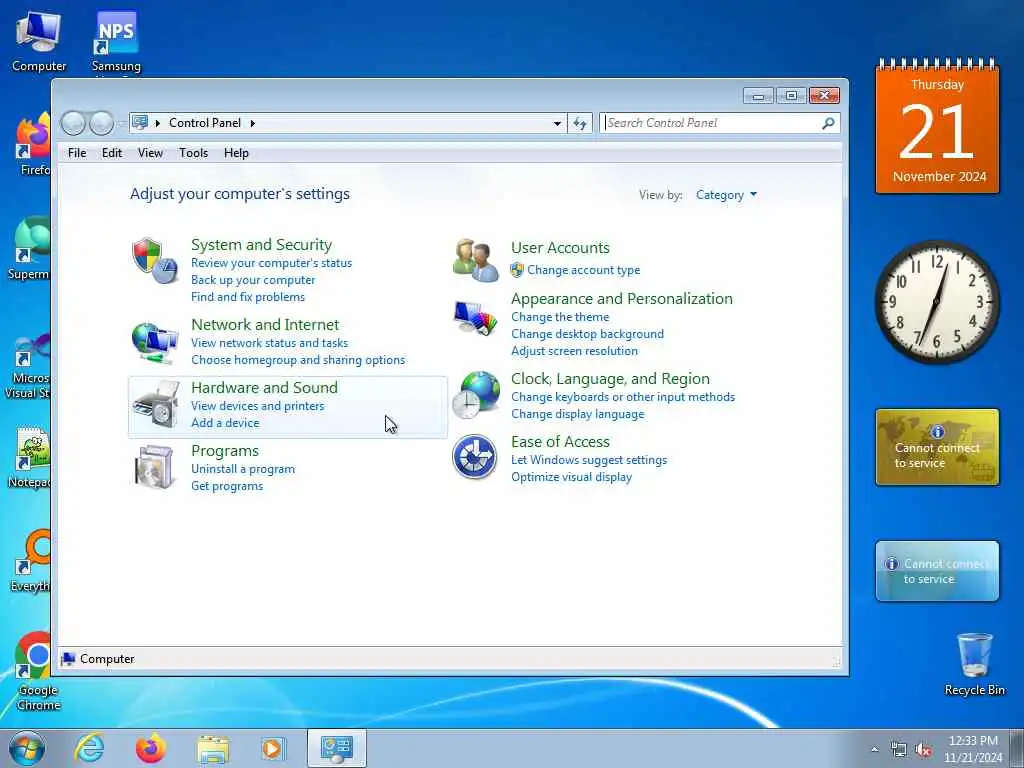The image size is (1024, 768).
Task: Click the Clock, Language, and Region globe icon
Action: click(x=475, y=394)
